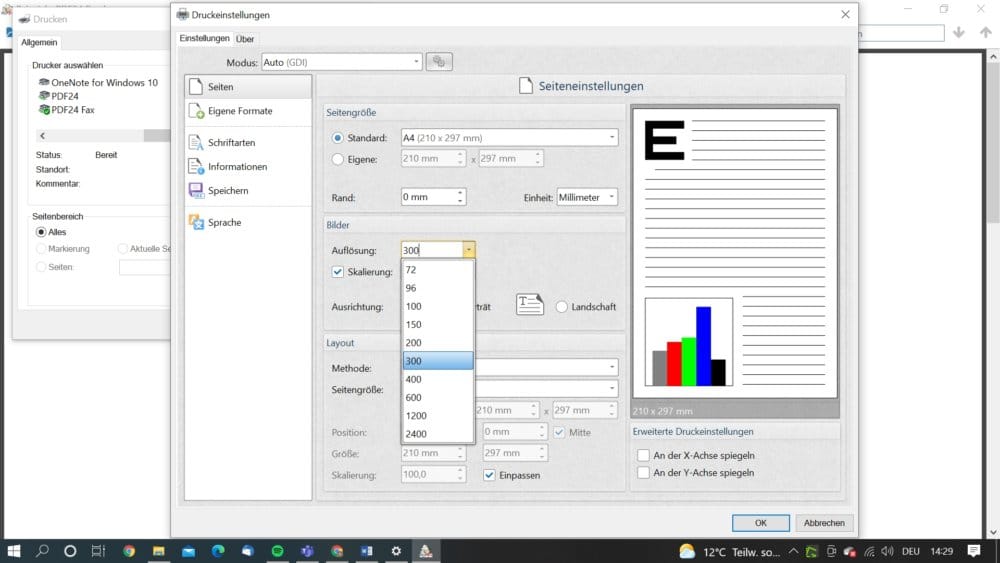1000x563 pixels.
Task: Toggle the Mitte checkbox
Action: coord(559,432)
